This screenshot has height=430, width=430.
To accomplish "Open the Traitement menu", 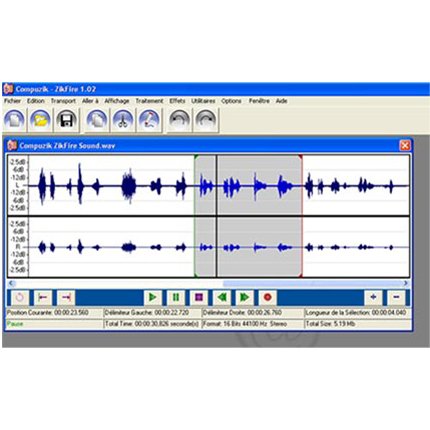I will coord(149,101).
